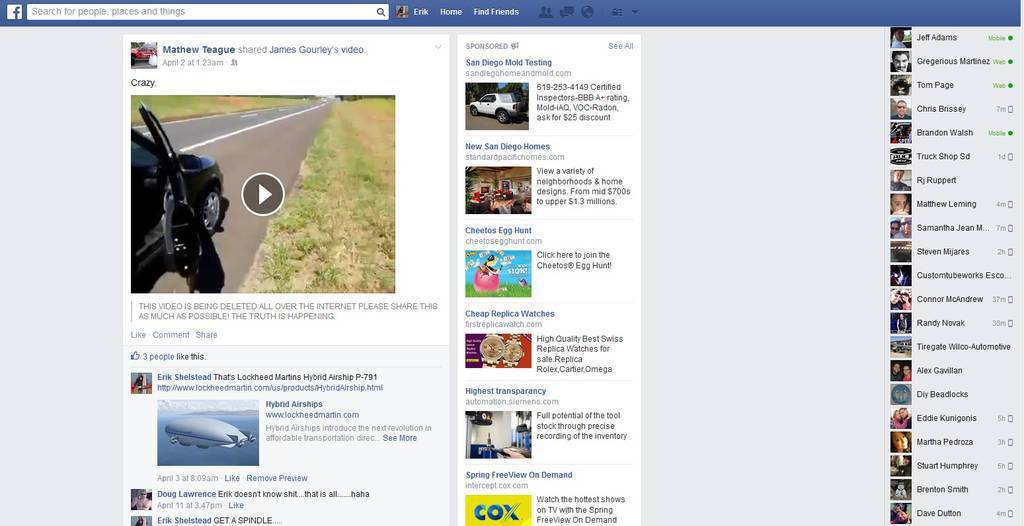Open Cheetos Egg Hunt ad title

(498, 231)
